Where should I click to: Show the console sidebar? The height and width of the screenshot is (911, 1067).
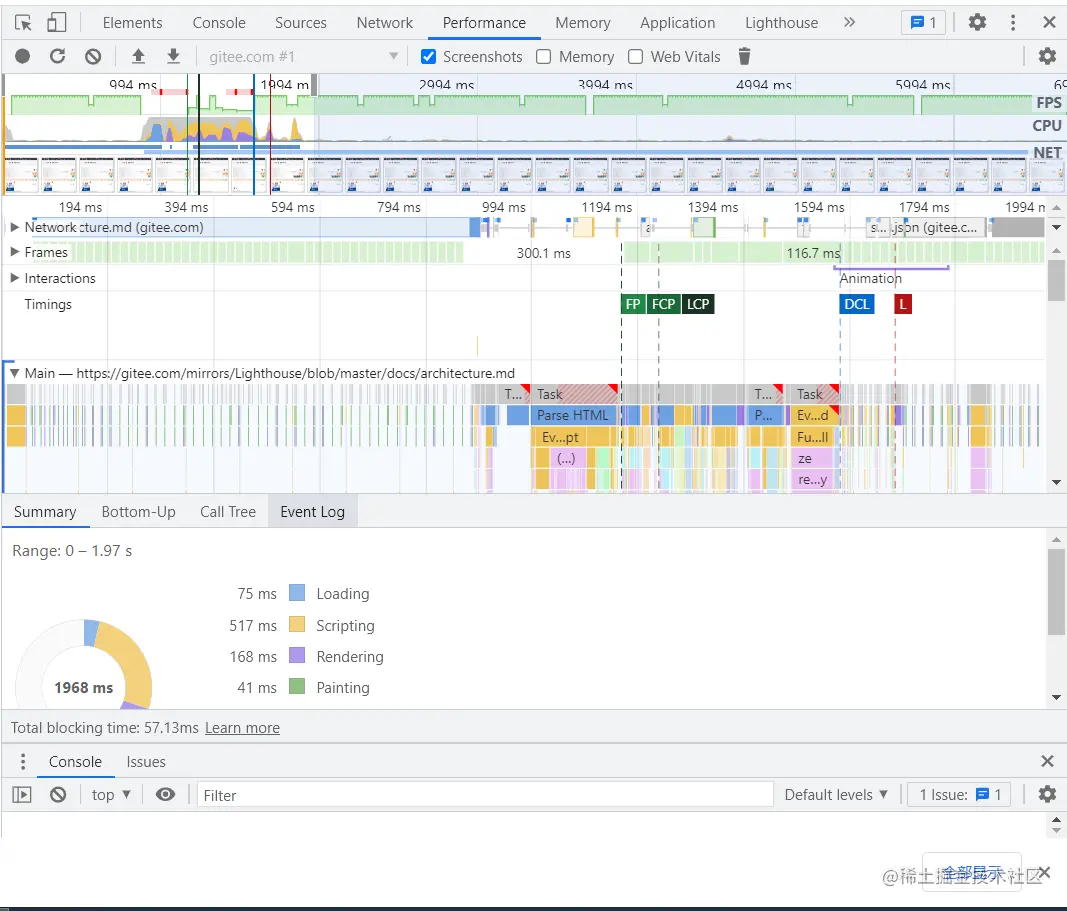click(22, 795)
